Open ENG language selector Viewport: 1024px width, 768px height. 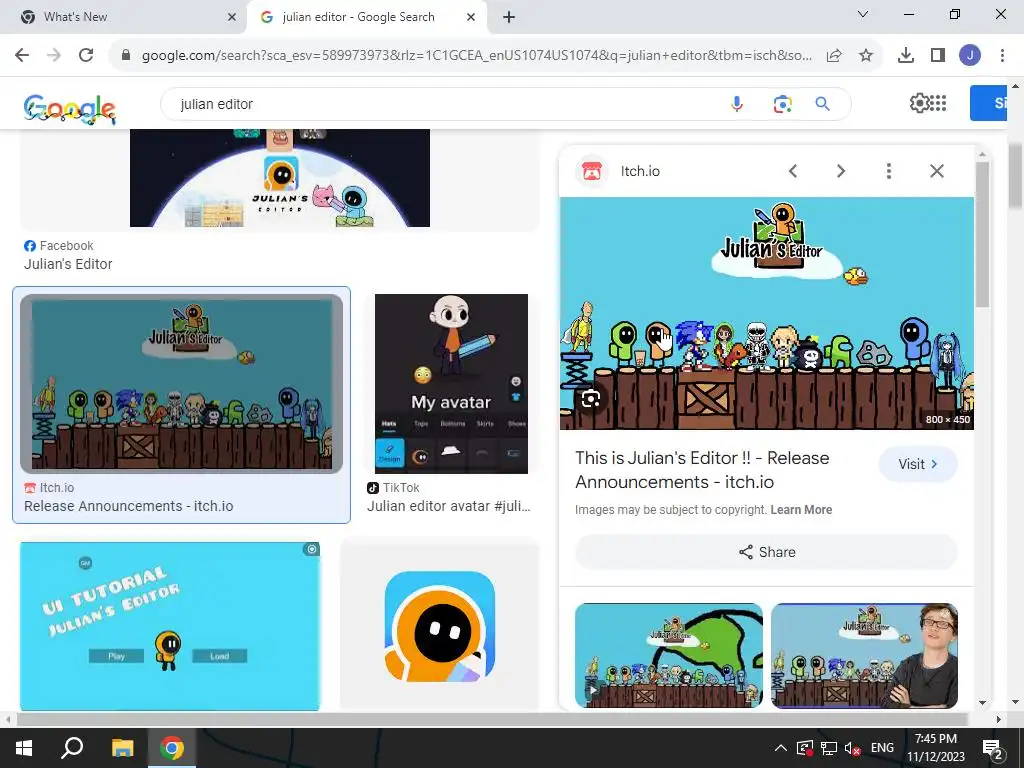(x=882, y=748)
